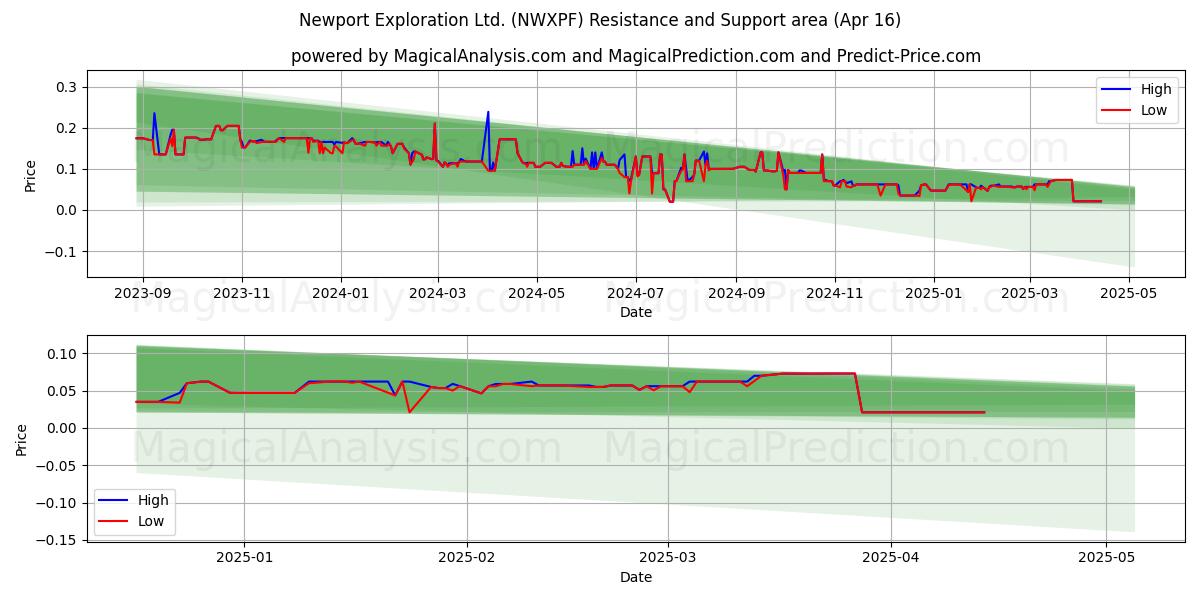This screenshot has width=1200, height=600.
Task: Click the 2025-03 tick label in bottom chart
Action: click(x=668, y=558)
